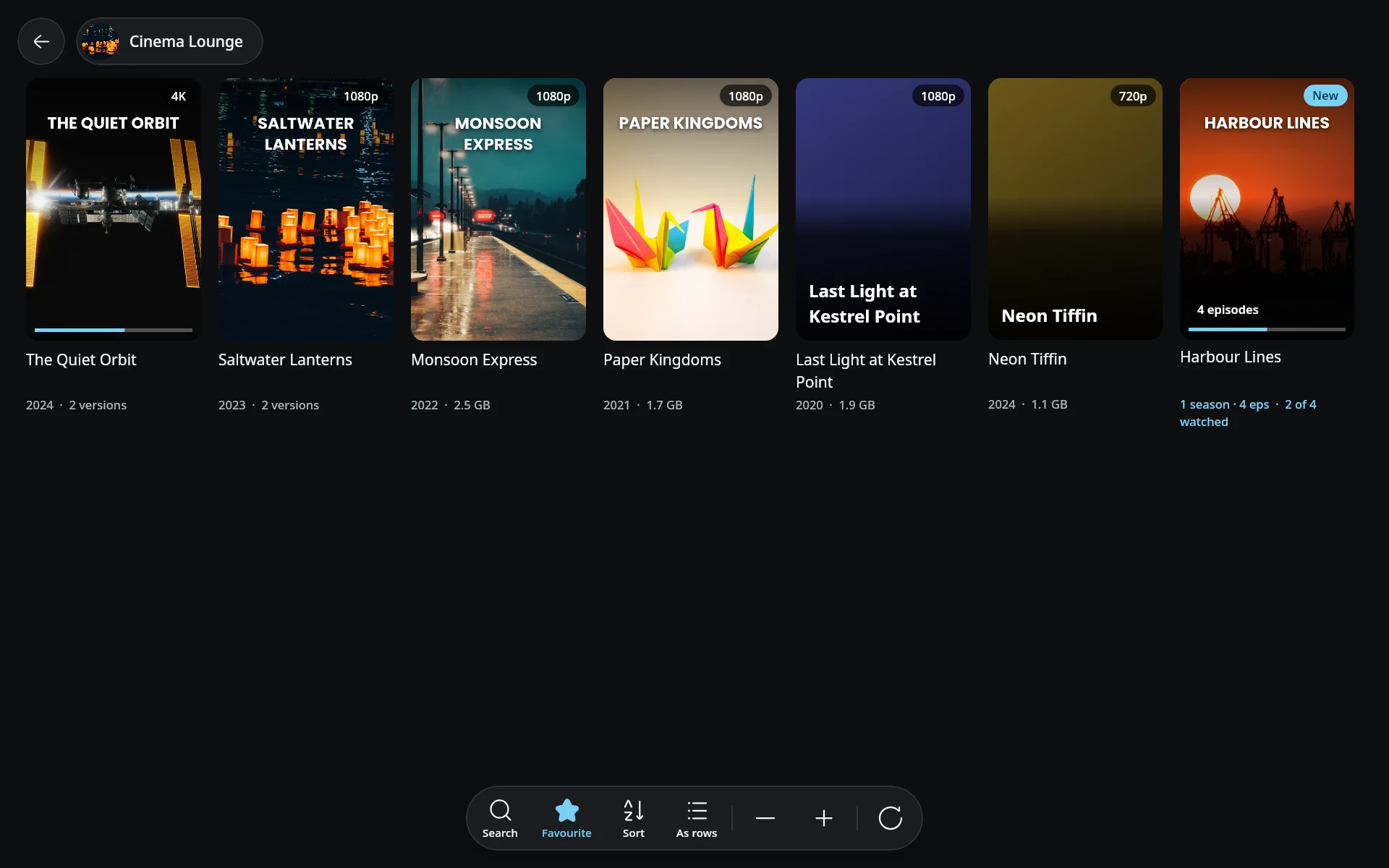
Task: Click the caption 'Last Light at Kestrel Point'
Action: pyautogui.click(x=866, y=370)
